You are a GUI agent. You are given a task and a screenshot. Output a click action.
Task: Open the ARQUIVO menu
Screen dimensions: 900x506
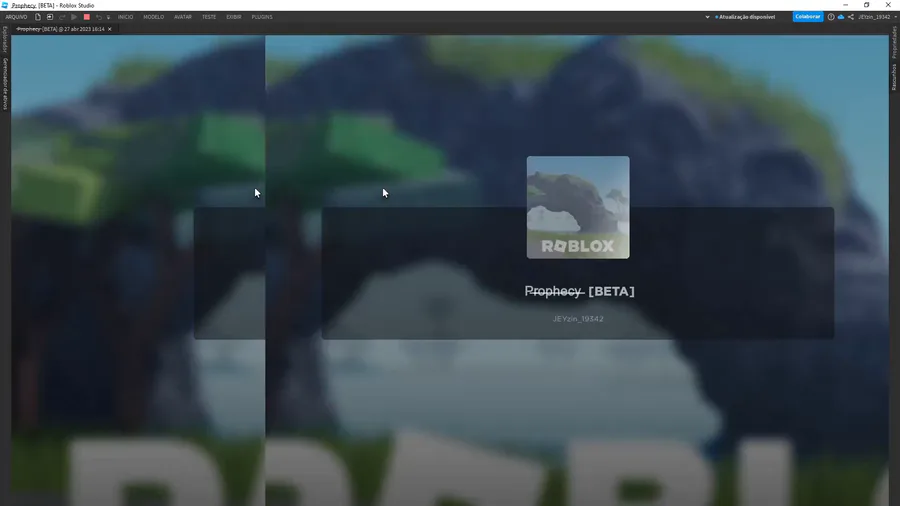coord(16,17)
